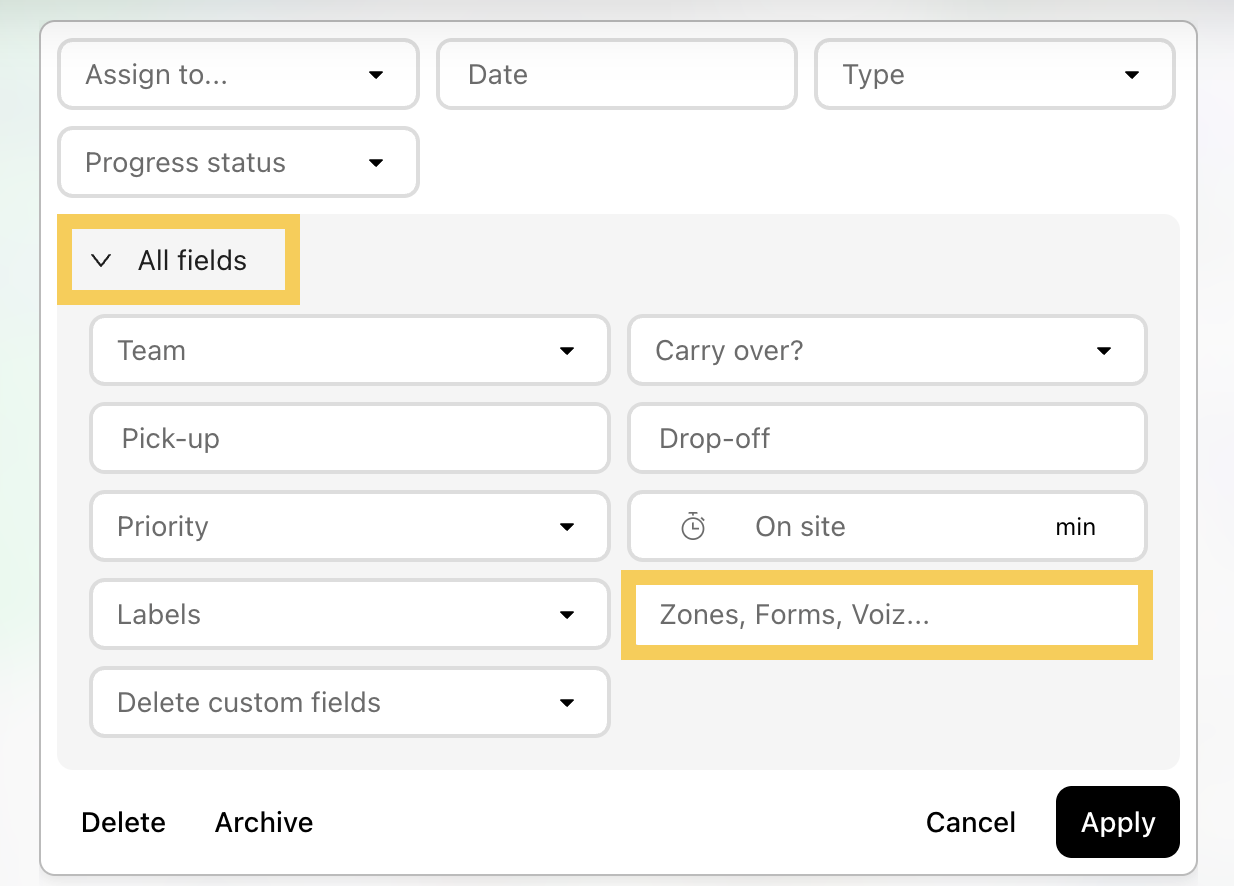The image size is (1234, 886).
Task: Open the Carry over? dropdown
Action: point(887,350)
